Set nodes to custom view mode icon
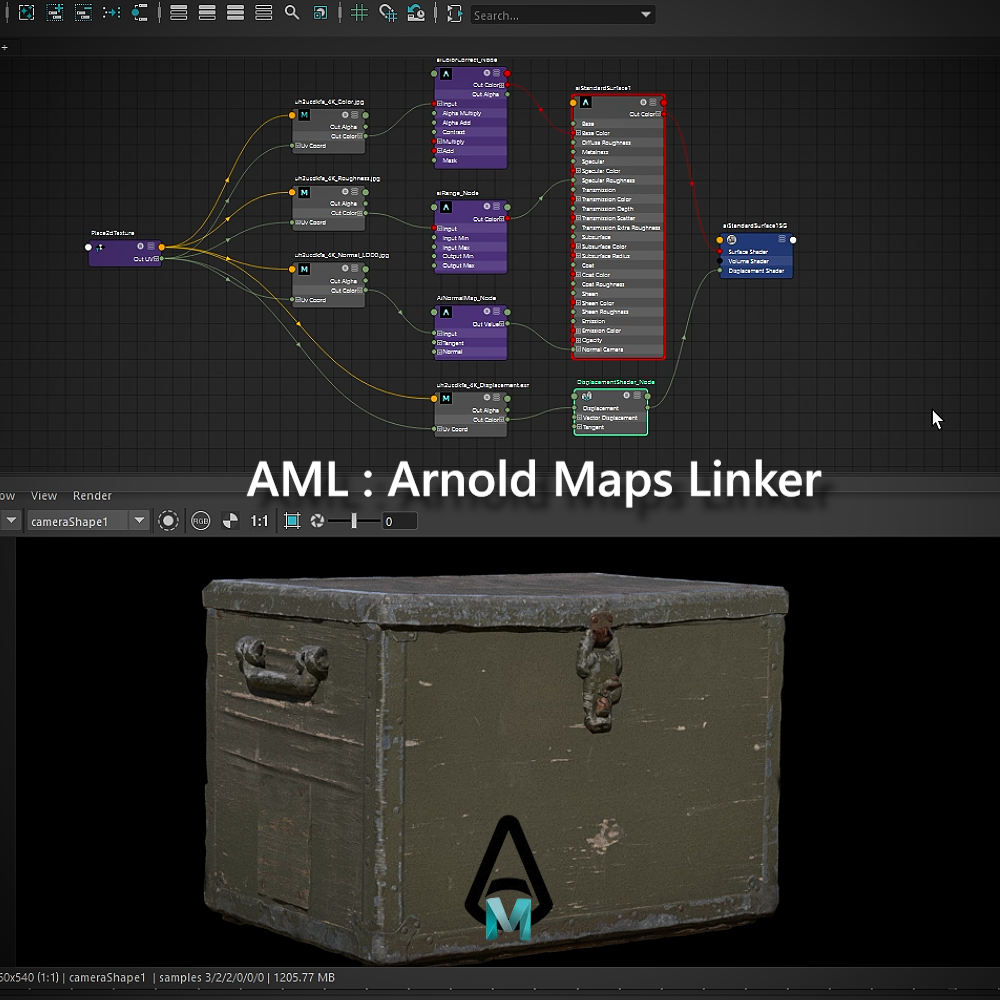The height and width of the screenshot is (1000, 1000). (263, 13)
